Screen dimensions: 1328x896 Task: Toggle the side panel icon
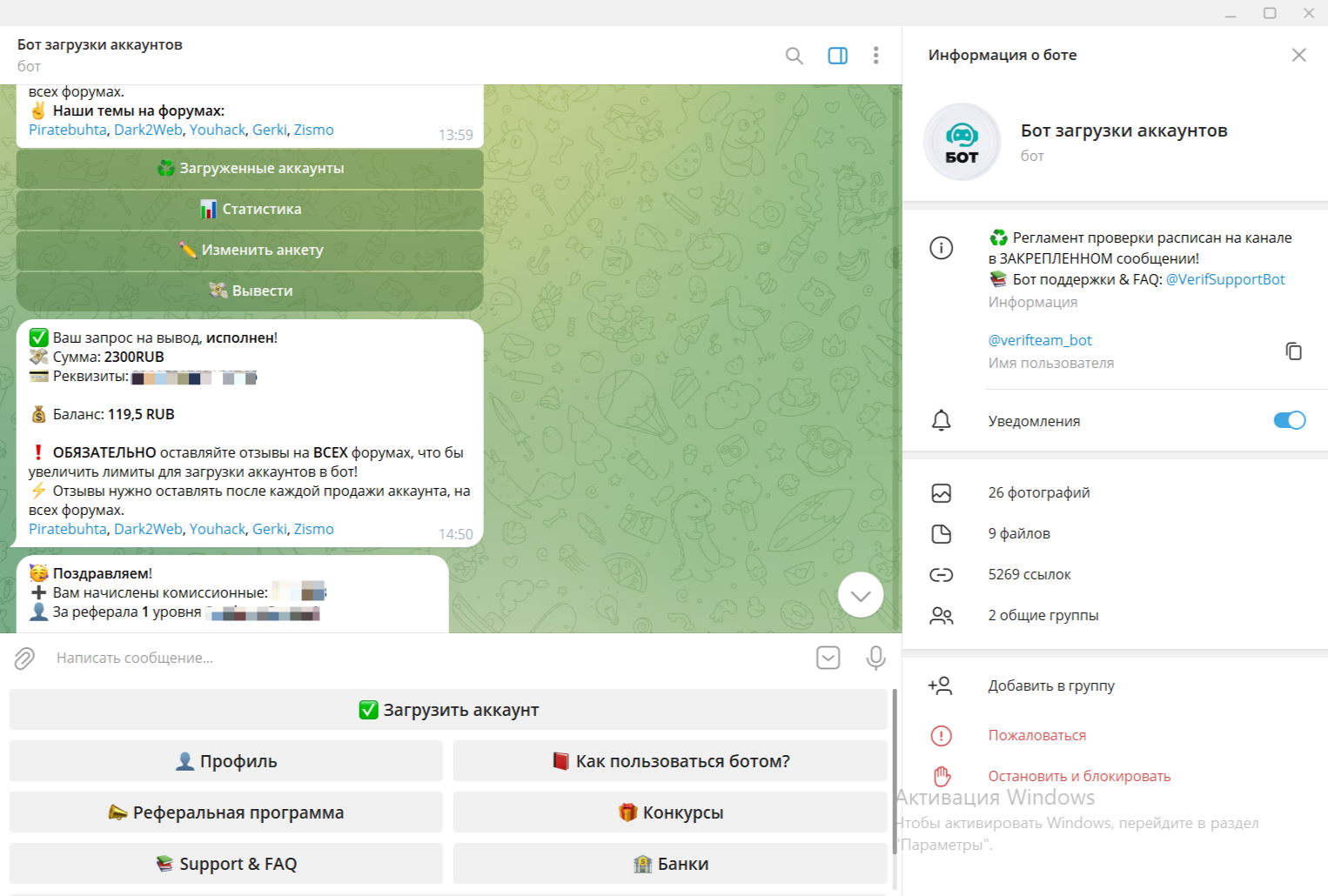[837, 56]
